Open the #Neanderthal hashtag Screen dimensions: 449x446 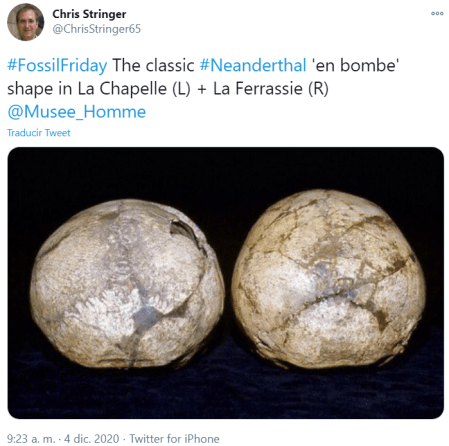coord(253,65)
